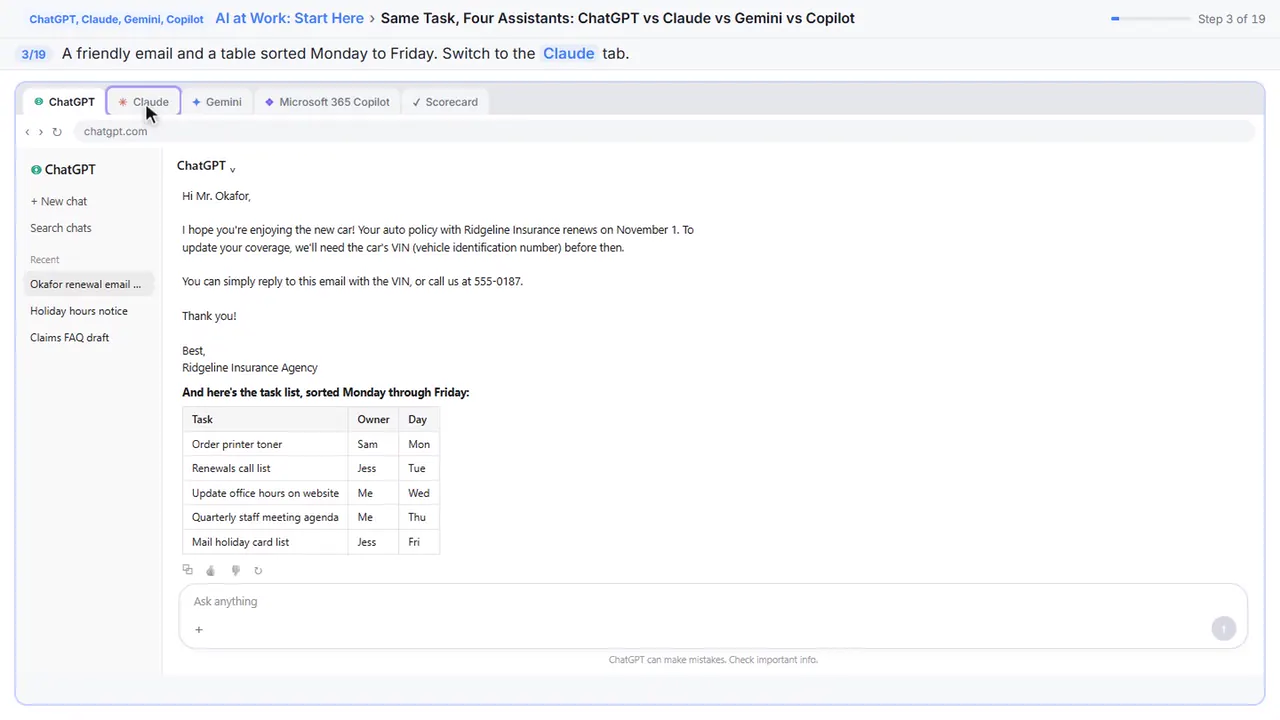Select the ChatGPT tab
Screen dimensions: 1280x720
pyautogui.click(x=64, y=102)
